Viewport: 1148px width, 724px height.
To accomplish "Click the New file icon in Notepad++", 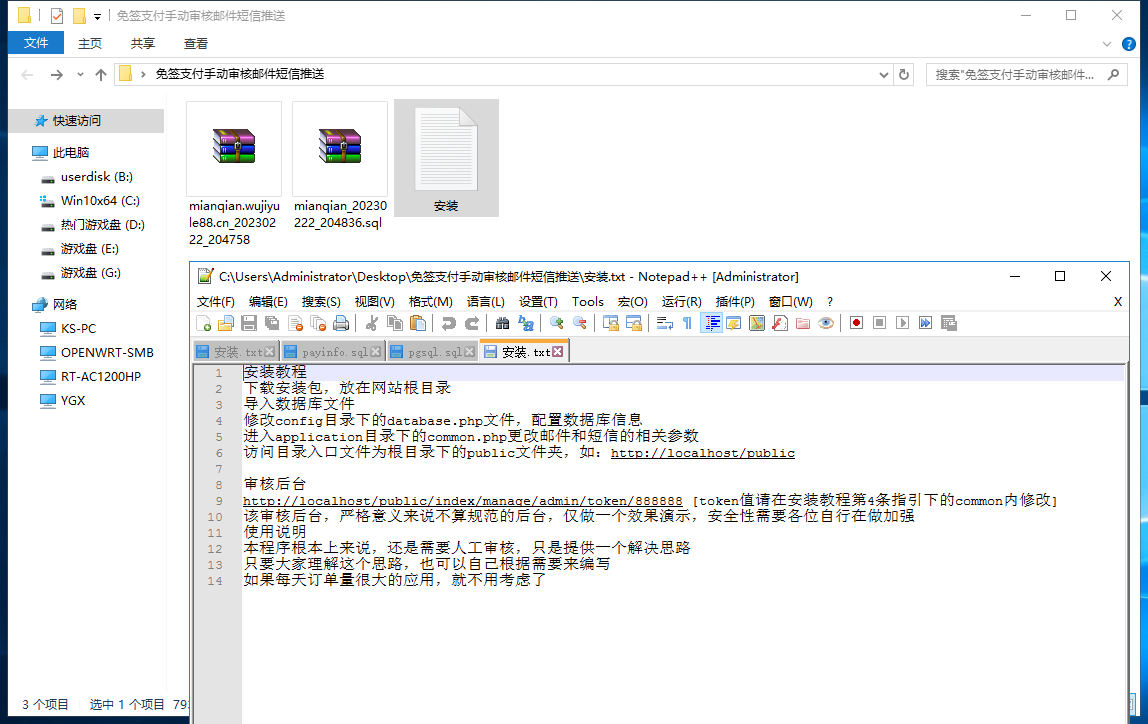I will [204, 323].
